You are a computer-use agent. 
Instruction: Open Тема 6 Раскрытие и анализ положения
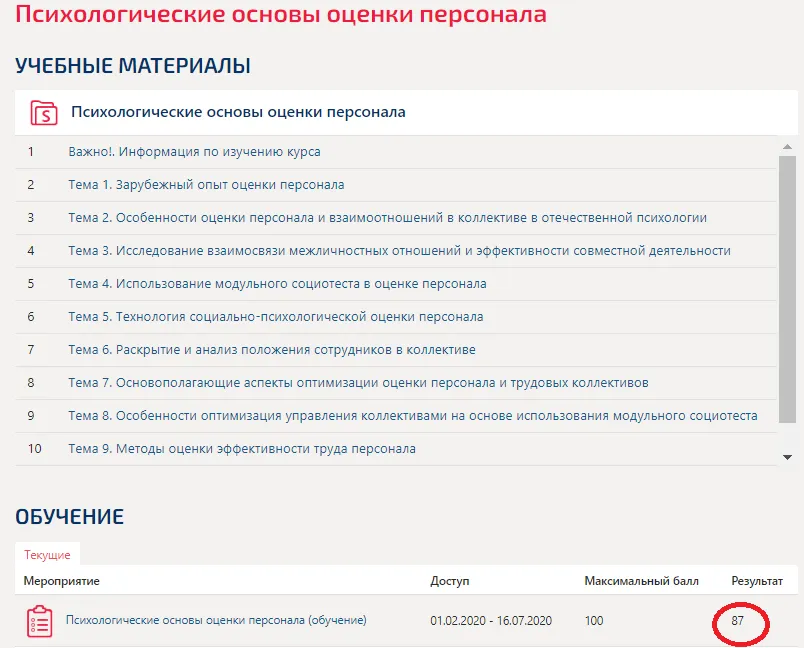[x=271, y=350]
